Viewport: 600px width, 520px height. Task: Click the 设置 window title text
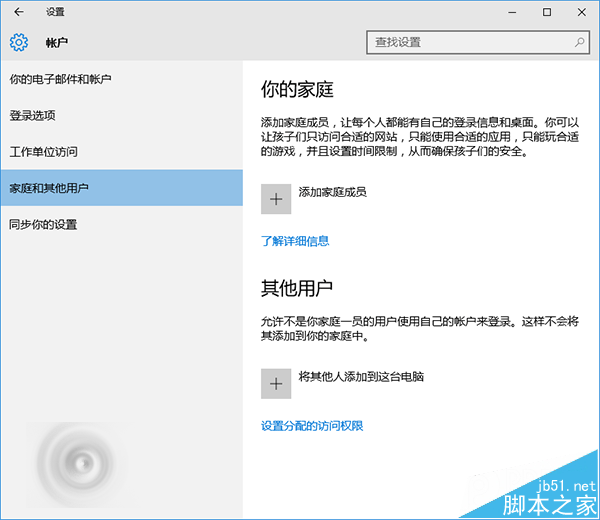click(55, 12)
